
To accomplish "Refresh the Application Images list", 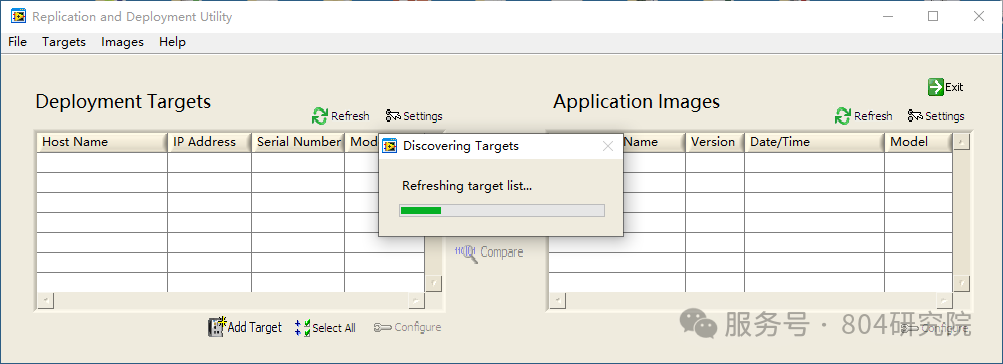I will click(864, 116).
